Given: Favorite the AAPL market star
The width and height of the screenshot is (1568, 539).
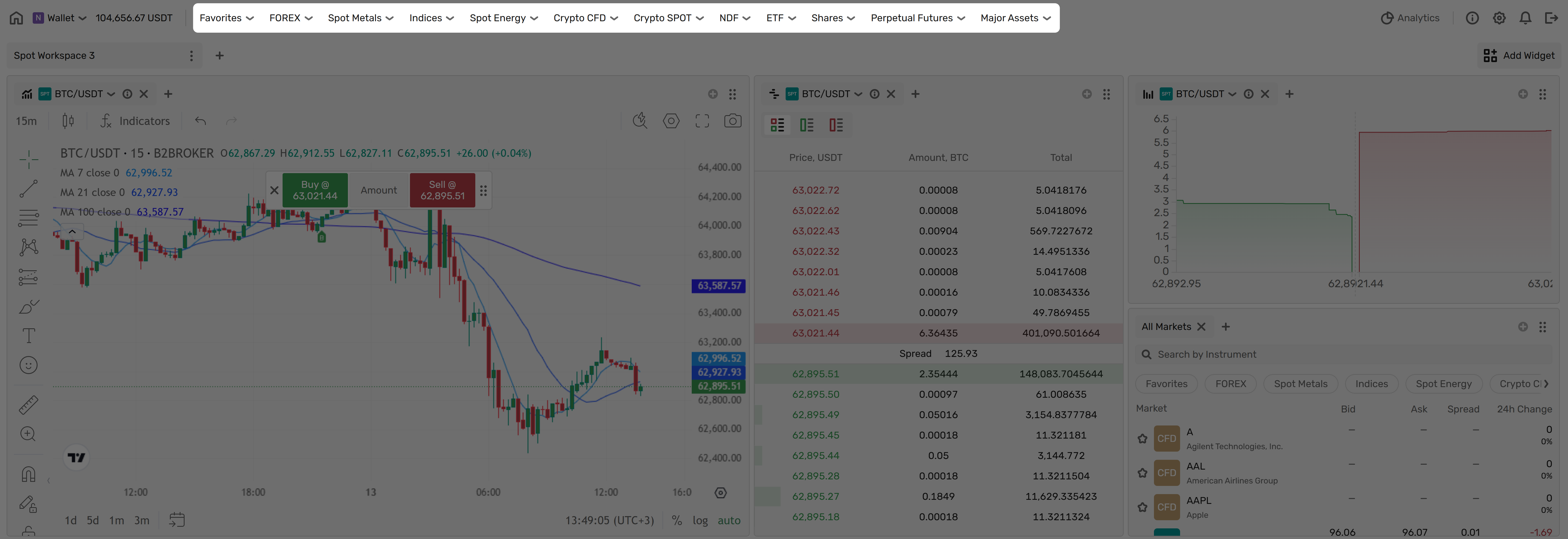Looking at the screenshot, I should 1143,507.
